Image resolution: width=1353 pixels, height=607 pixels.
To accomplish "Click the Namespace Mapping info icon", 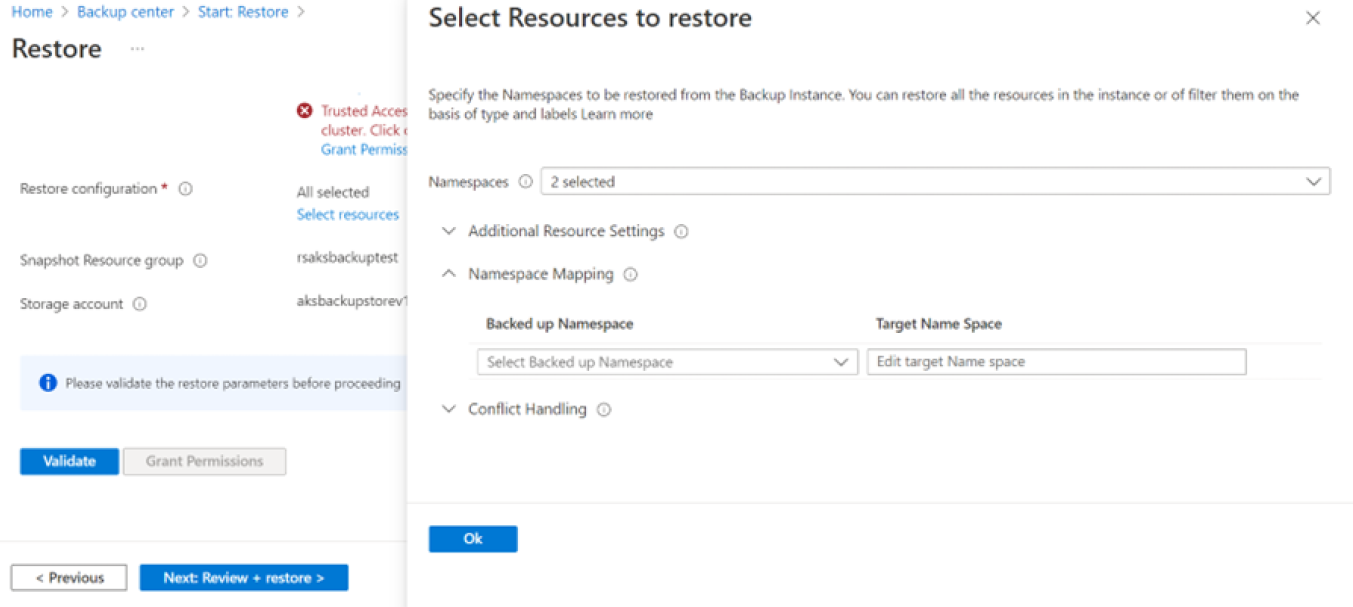I will [630, 275].
